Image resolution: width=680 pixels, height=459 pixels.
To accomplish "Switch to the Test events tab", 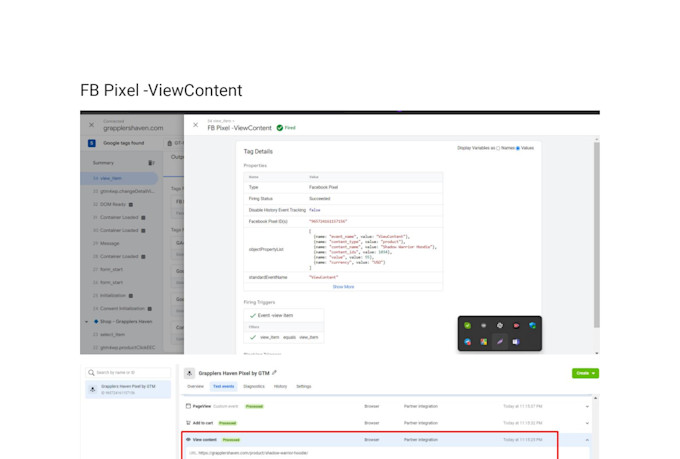I will tap(224, 386).
